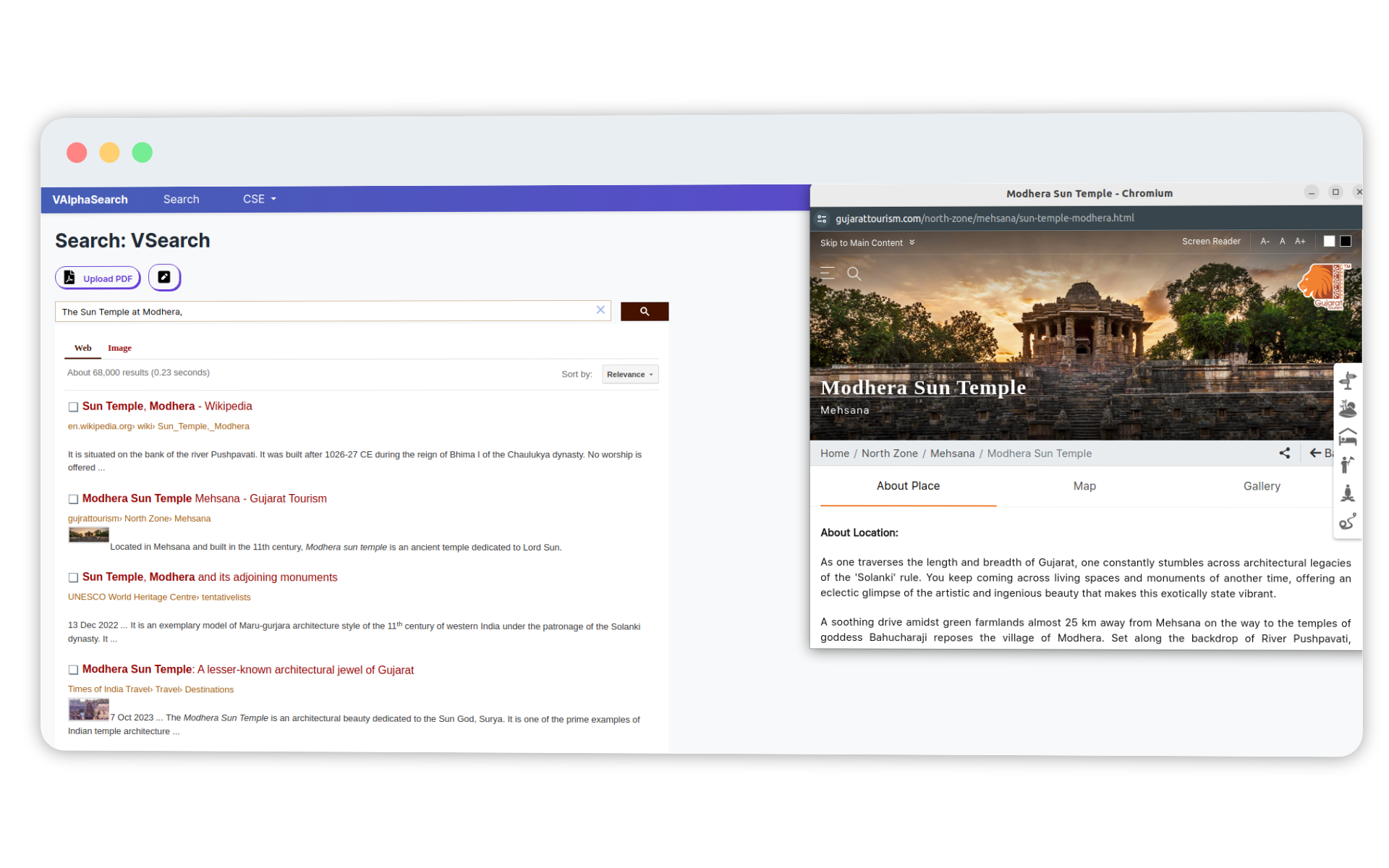The height and width of the screenshot is (868, 1389).
Task: Click the search magnifier icon in search bar
Action: (645, 310)
